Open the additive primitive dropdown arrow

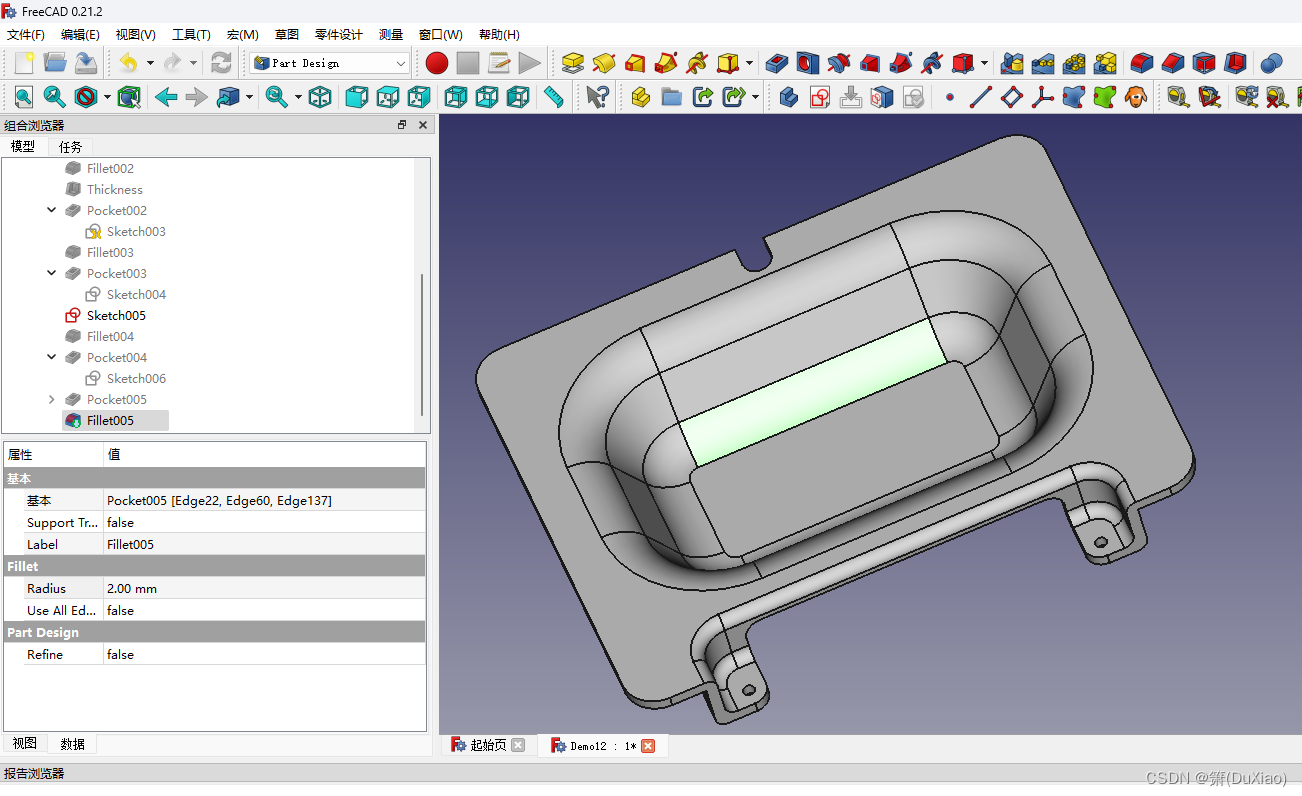pyautogui.click(x=749, y=63)
